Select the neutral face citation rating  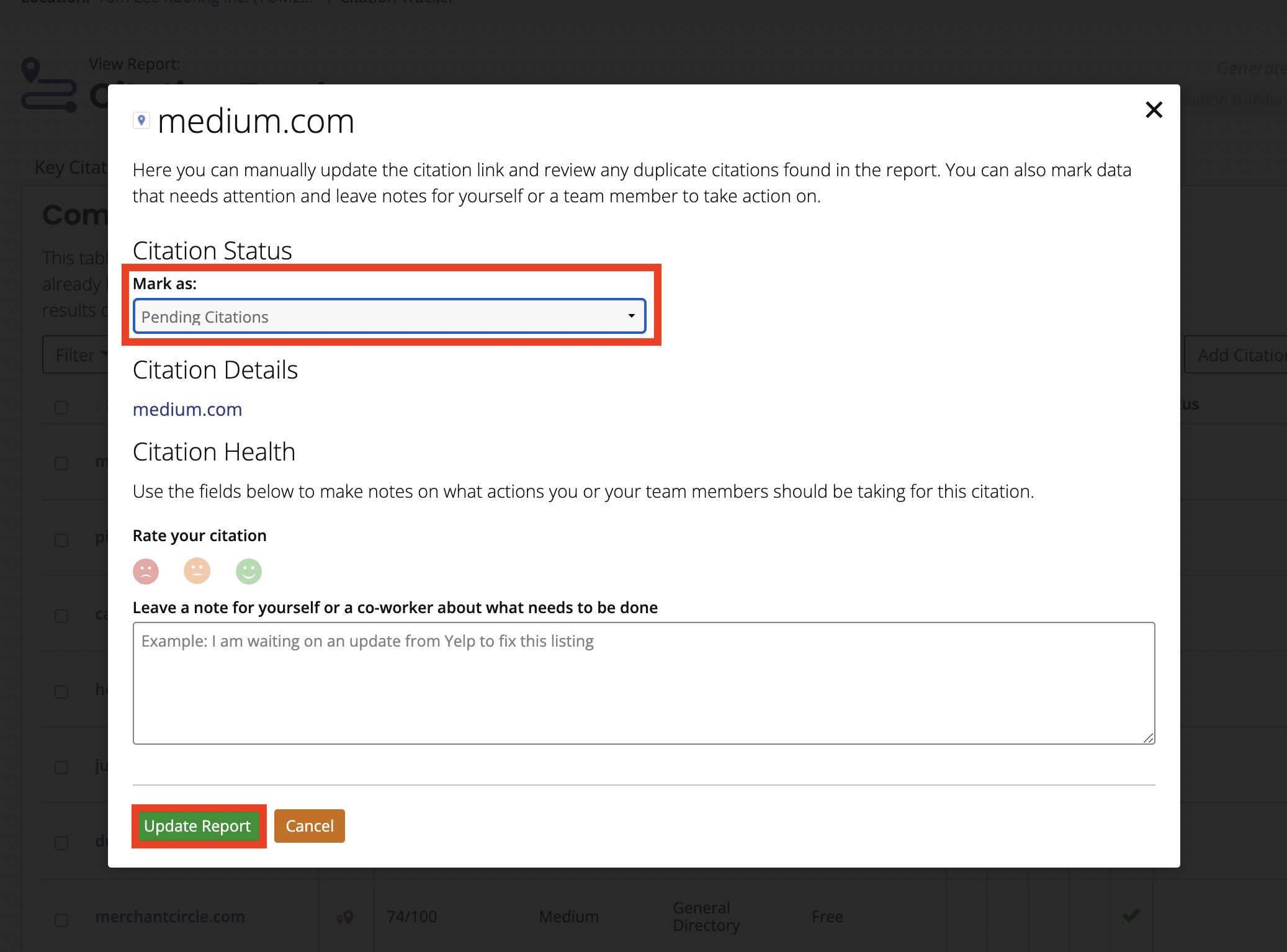[x=197, y=571]
